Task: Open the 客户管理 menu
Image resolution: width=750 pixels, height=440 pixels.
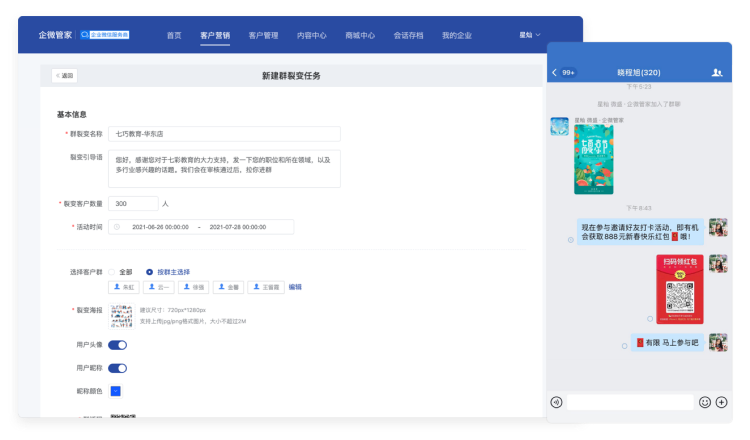Action: 264,35
